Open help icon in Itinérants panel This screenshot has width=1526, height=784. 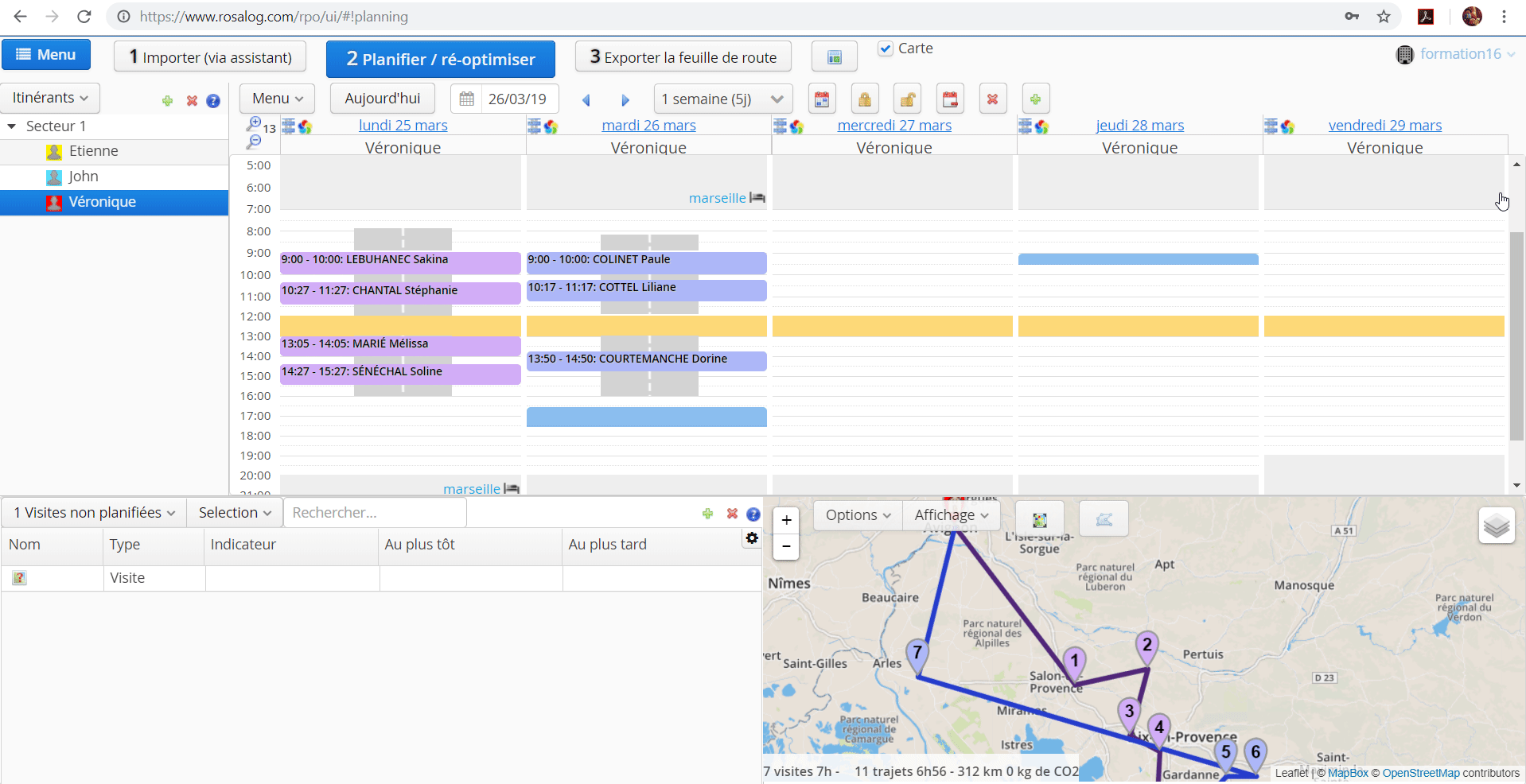pyautogui.click(x=213, y=101)
